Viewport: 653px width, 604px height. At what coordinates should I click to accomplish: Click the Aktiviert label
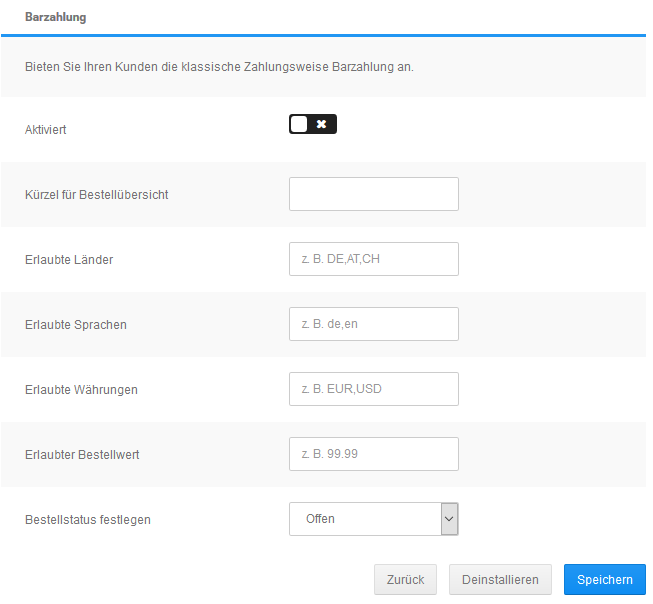(45, 130)
